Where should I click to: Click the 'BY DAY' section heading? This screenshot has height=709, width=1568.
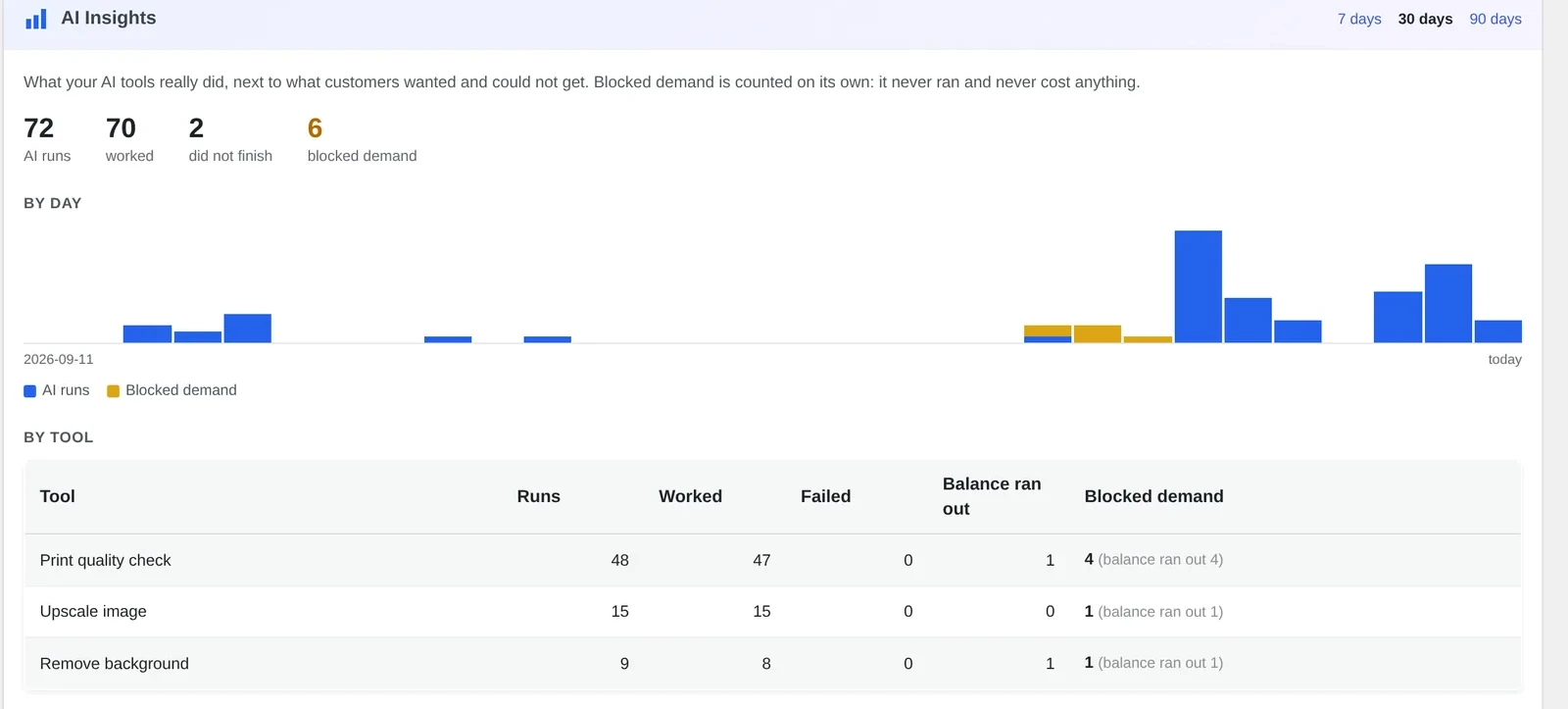click(53, 203)
